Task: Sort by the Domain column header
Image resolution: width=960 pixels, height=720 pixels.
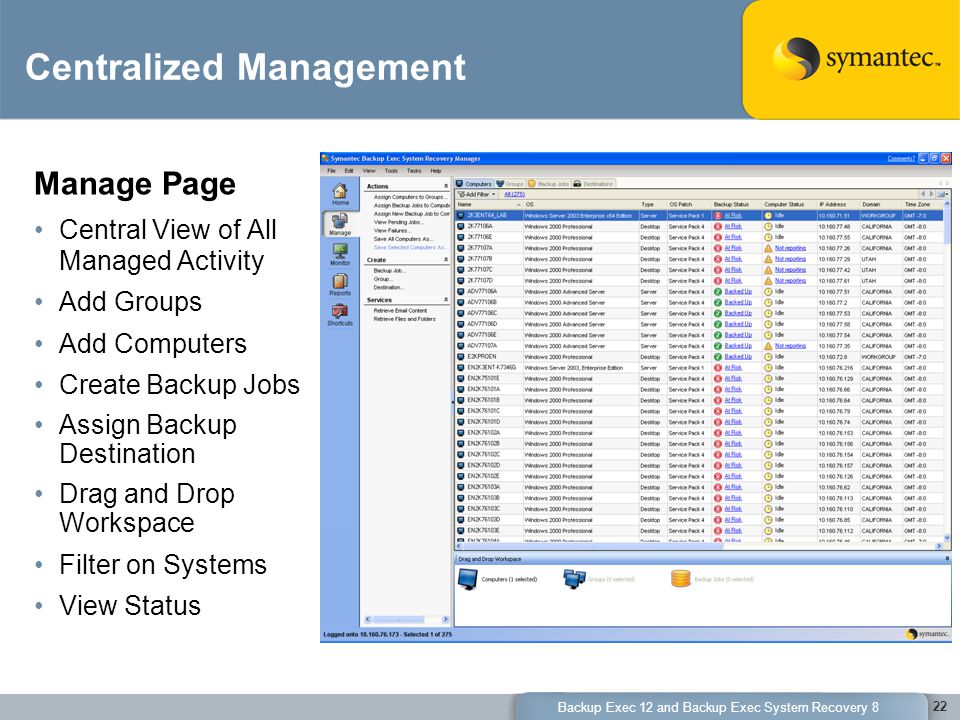Action: pos(880,204)
